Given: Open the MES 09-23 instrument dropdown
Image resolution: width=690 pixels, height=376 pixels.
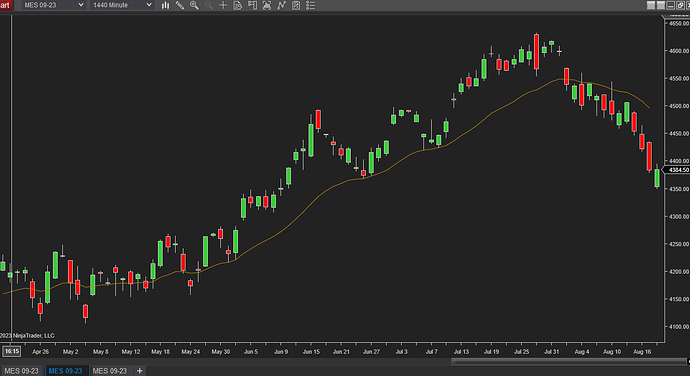Looking at the screenshot, I should click(x=54, y=5).
